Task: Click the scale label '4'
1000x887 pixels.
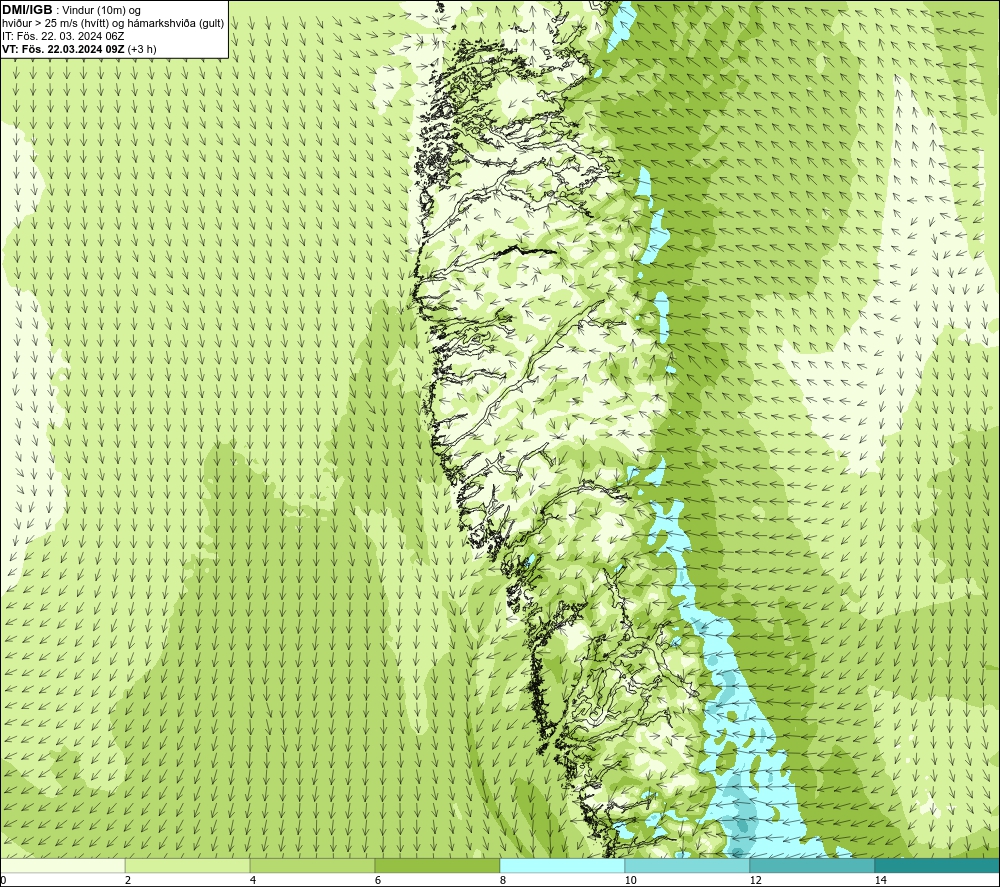Action: (x=253, y=880)
